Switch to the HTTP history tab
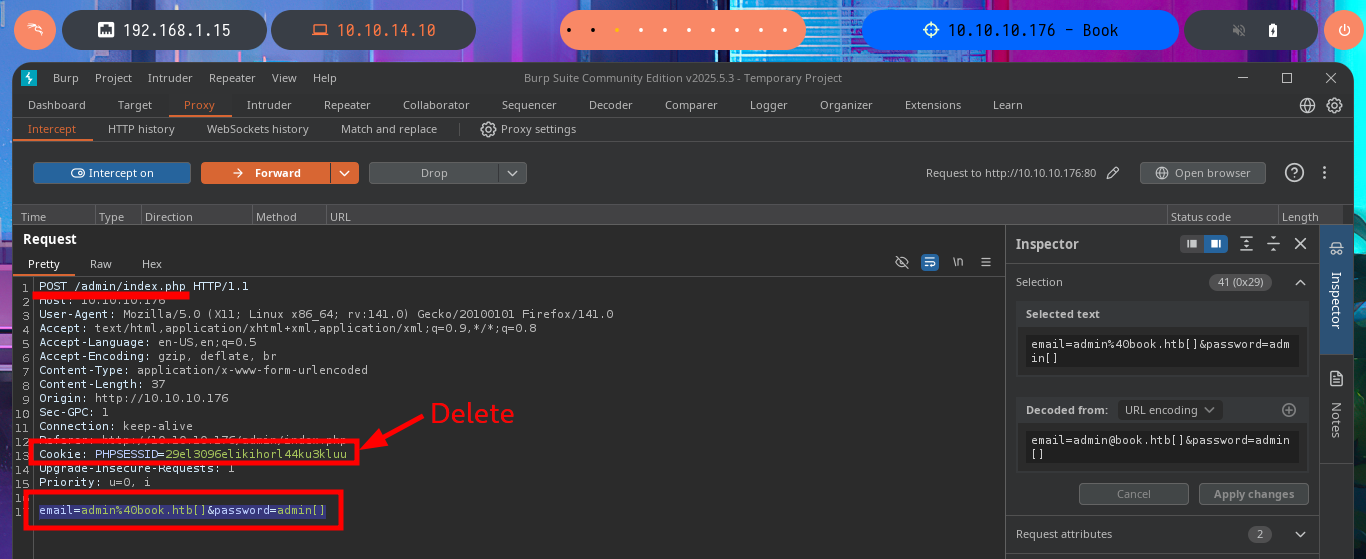 [141, 129]
